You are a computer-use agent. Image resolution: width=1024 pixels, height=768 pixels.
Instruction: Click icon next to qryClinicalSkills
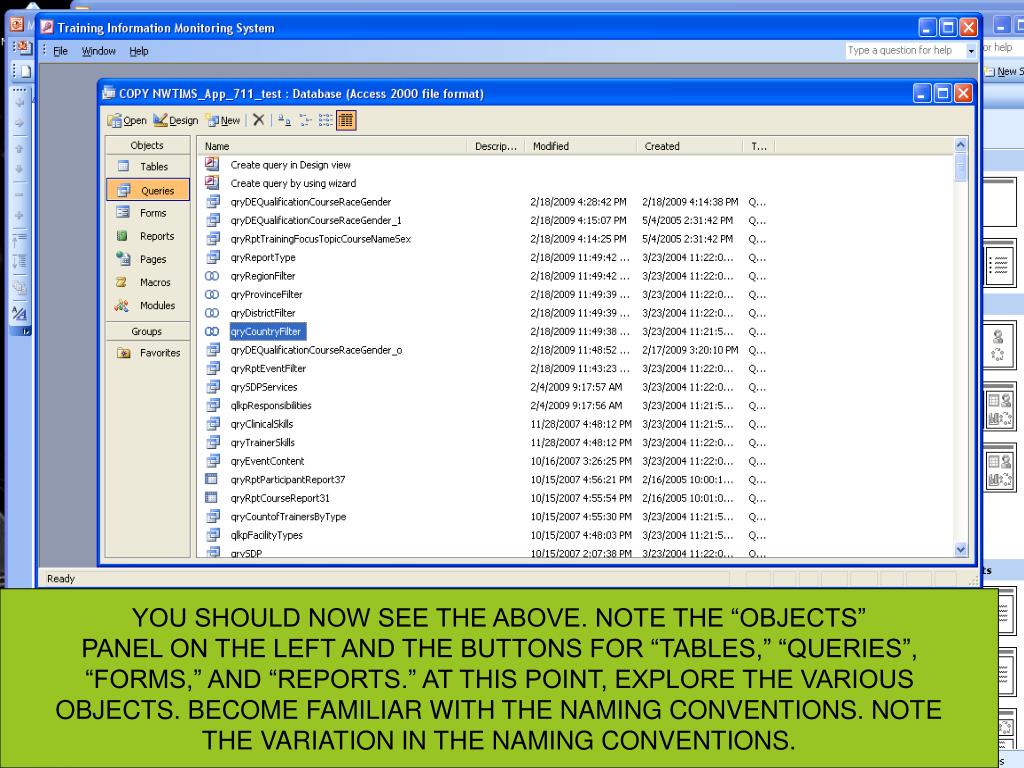213,424
